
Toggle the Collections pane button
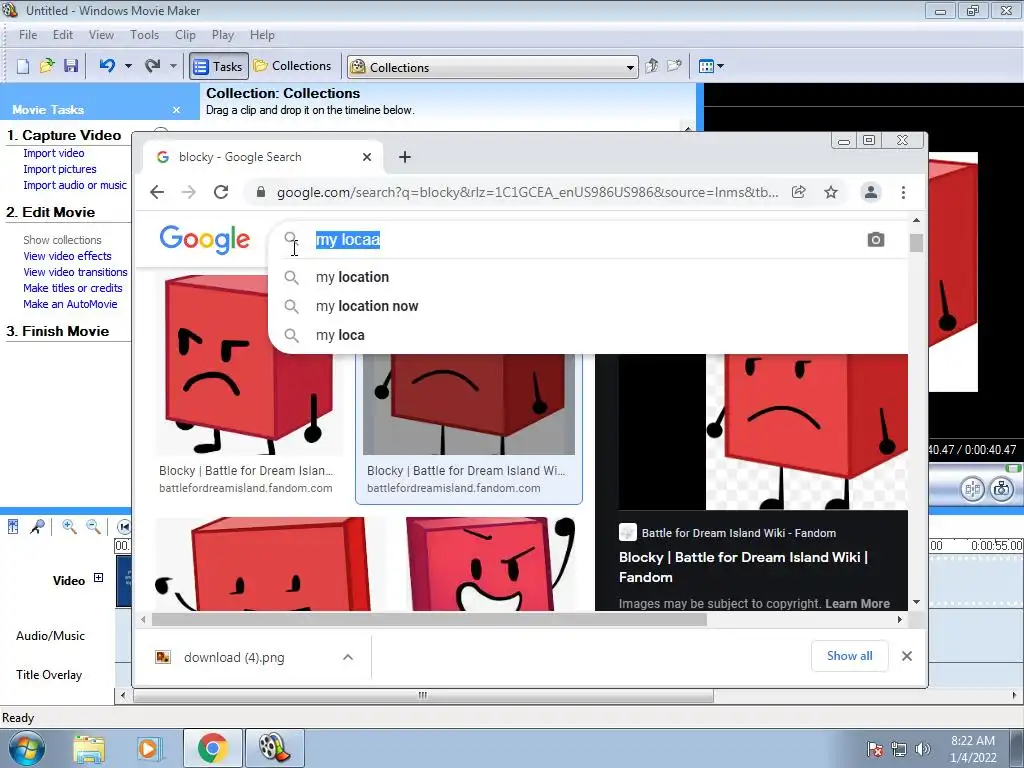point(292,66)
